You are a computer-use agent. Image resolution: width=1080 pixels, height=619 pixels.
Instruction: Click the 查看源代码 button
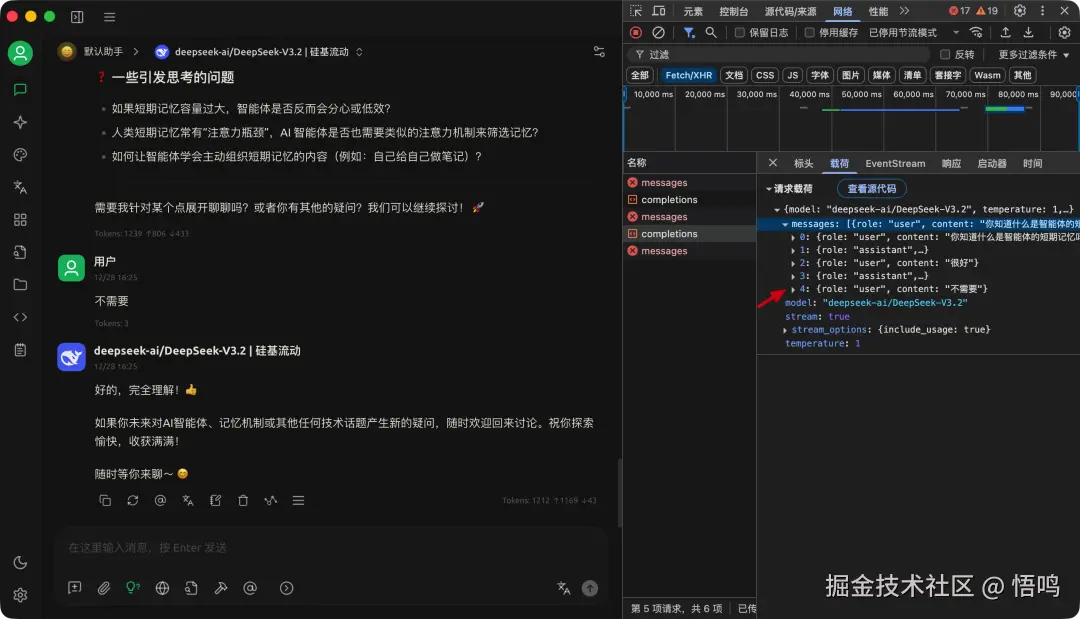point(871,189)
